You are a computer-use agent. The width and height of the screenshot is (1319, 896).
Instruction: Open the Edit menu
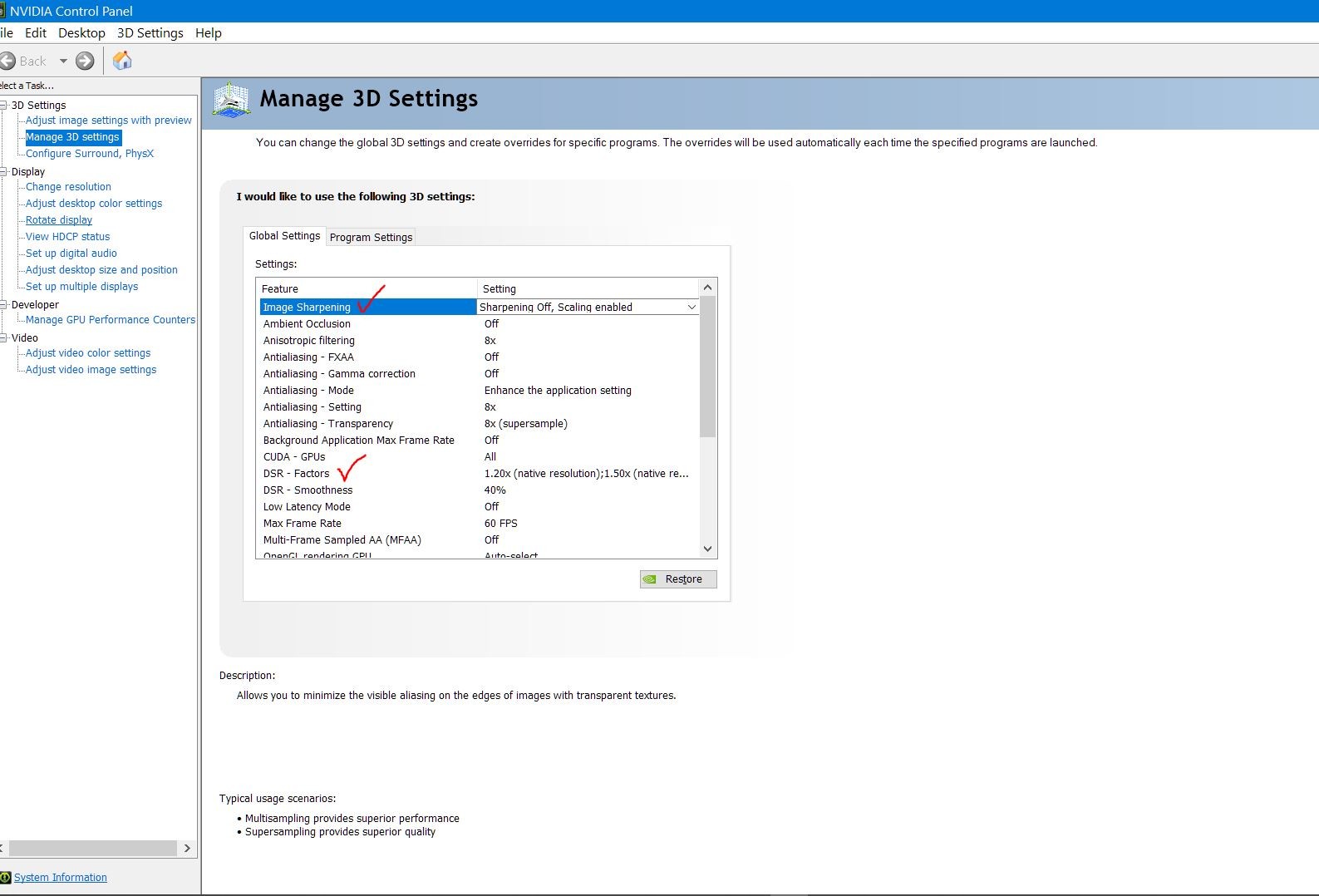coord(36,33)
